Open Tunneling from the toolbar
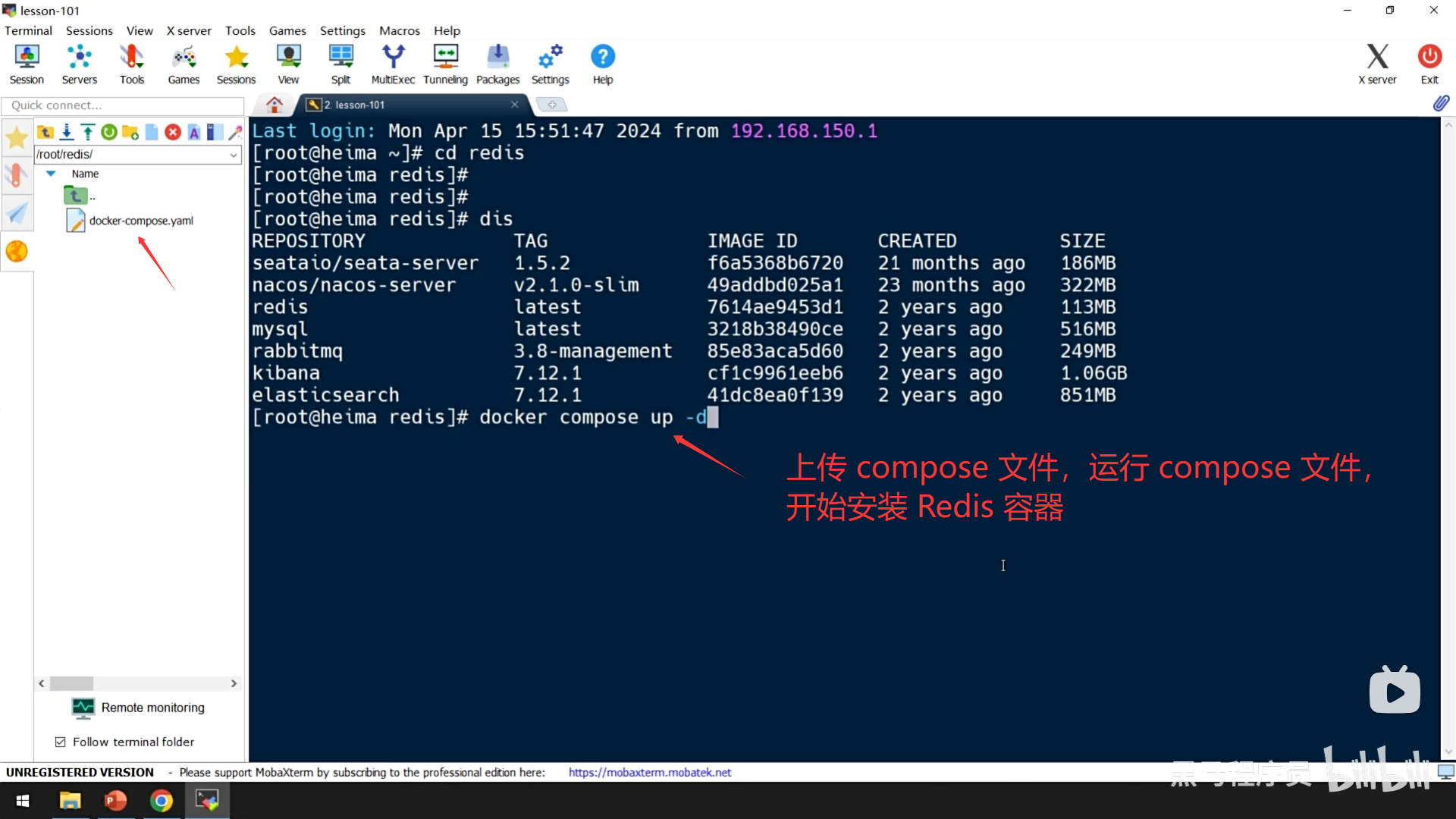The image size is (1456, 819). click(x=445, y=64)
